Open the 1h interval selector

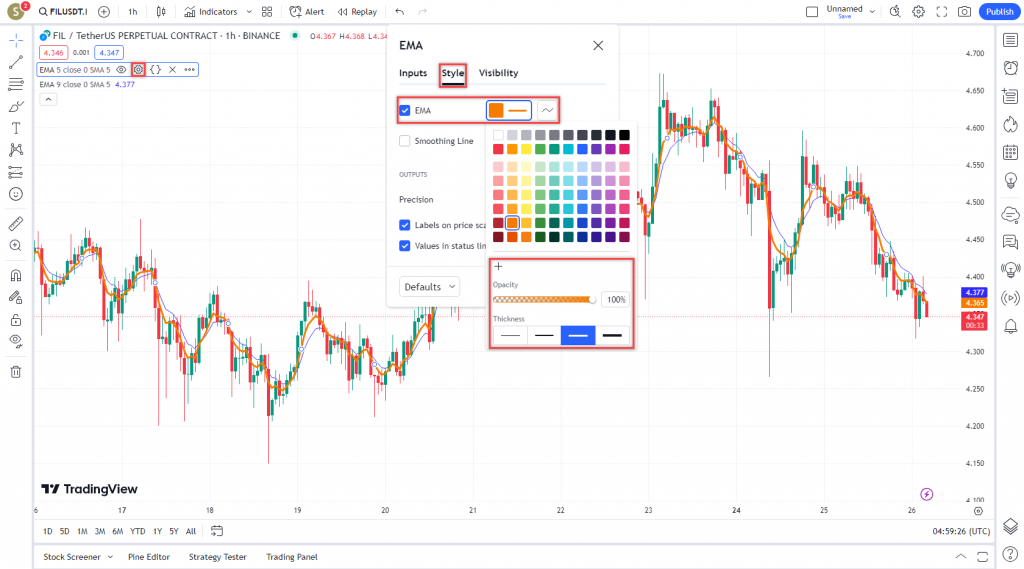[x=133, y=12]
